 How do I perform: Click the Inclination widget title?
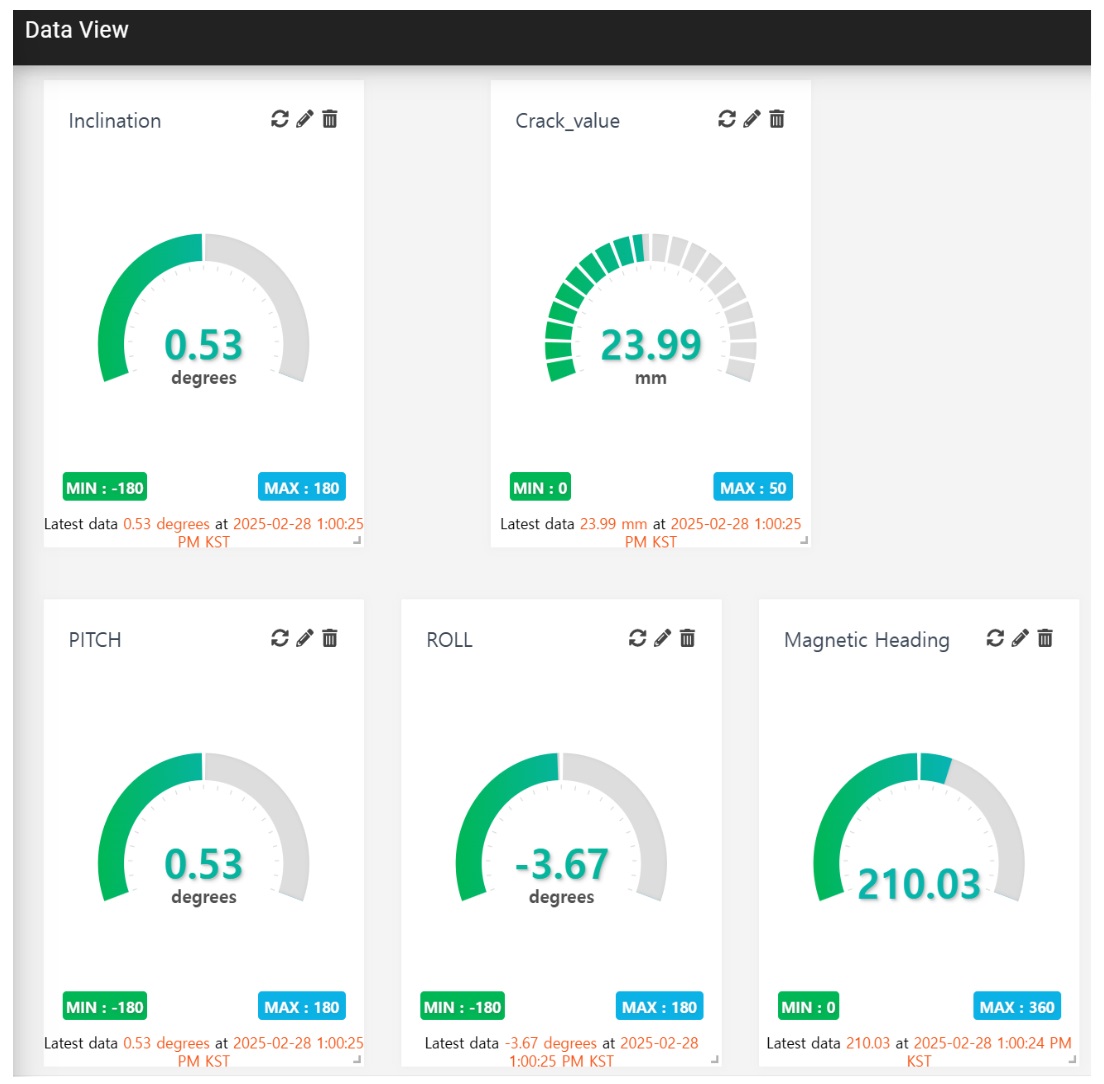click(115, 121)
